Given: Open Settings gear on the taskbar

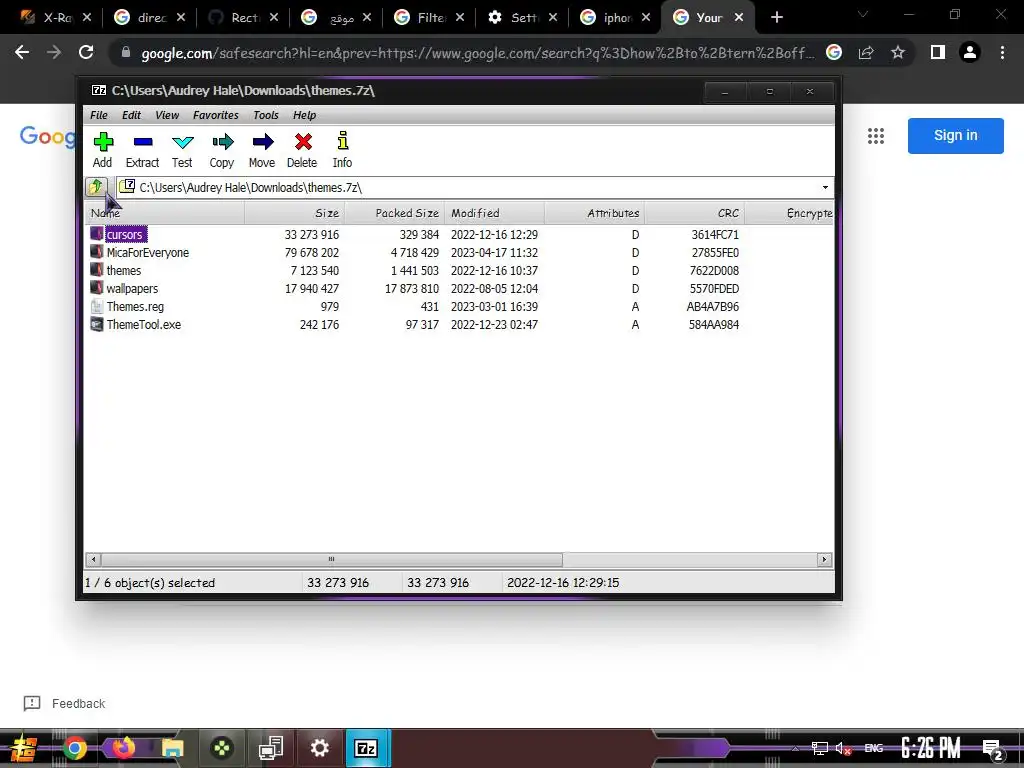Looking at the screenshot, I should (x=319, y=748).
